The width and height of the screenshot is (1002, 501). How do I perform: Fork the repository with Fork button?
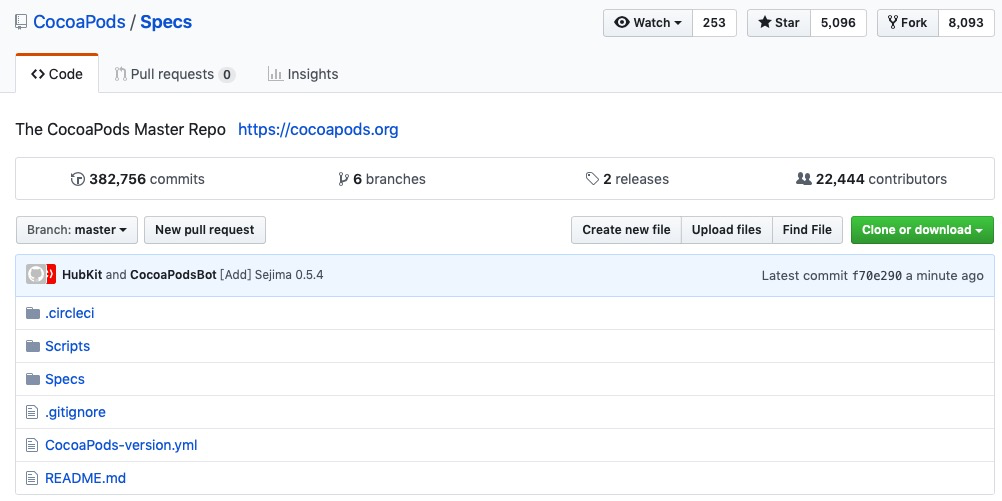coord(908,23)
